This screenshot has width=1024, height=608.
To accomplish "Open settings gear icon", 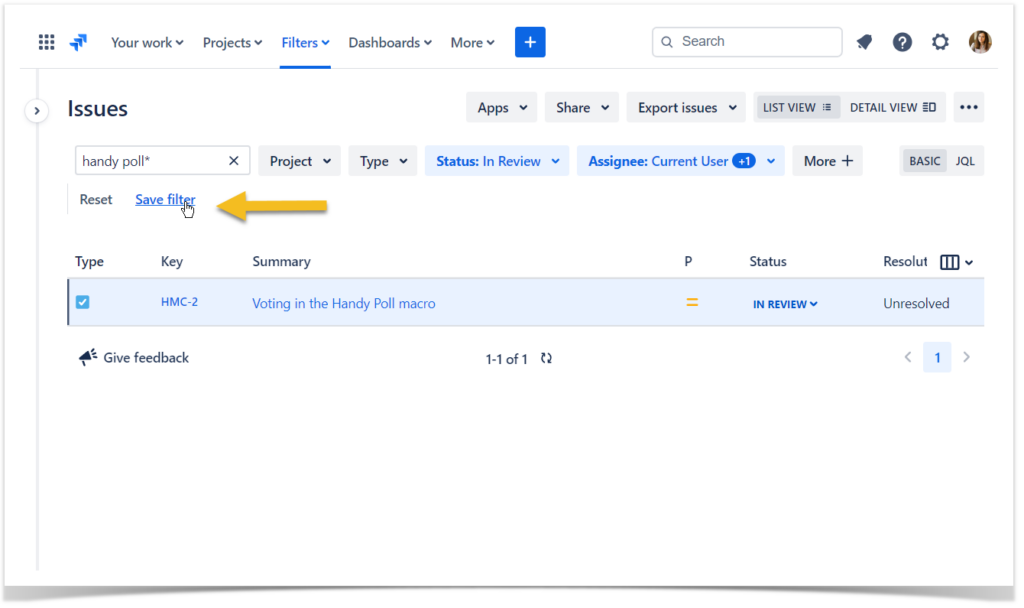I will [940, 42].
